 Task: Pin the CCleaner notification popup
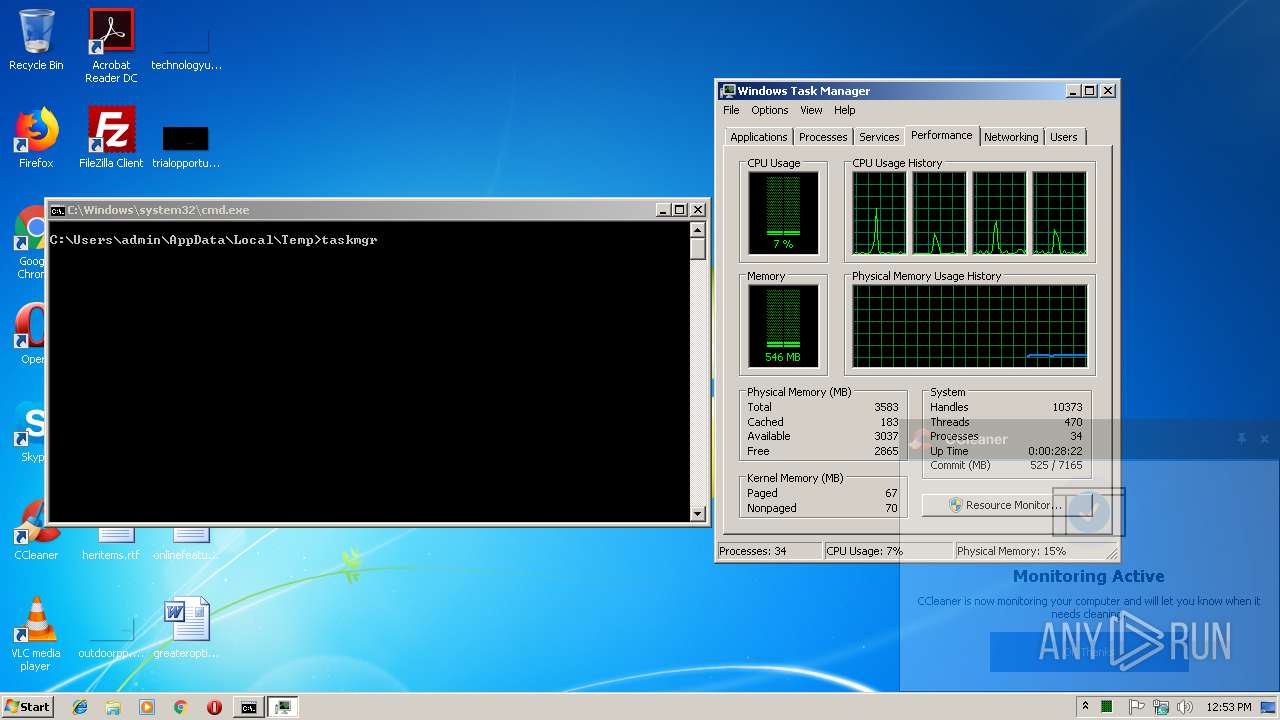point(1241,439)
